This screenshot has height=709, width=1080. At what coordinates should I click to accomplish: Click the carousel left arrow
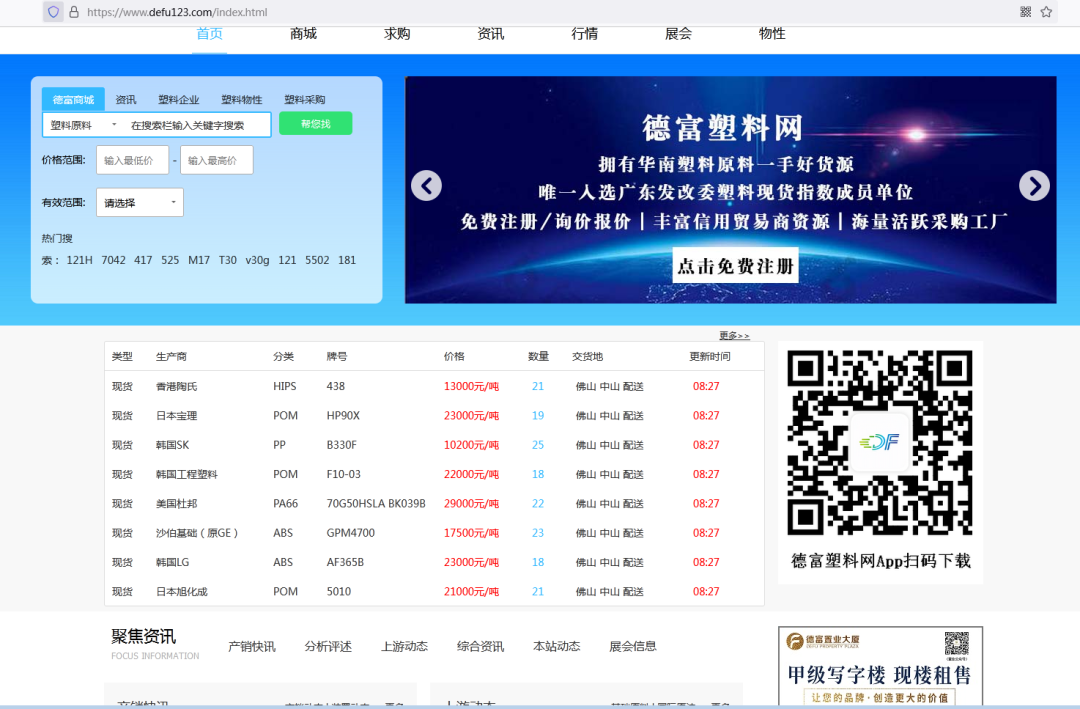pyautogui.click(x=426, y=185)
